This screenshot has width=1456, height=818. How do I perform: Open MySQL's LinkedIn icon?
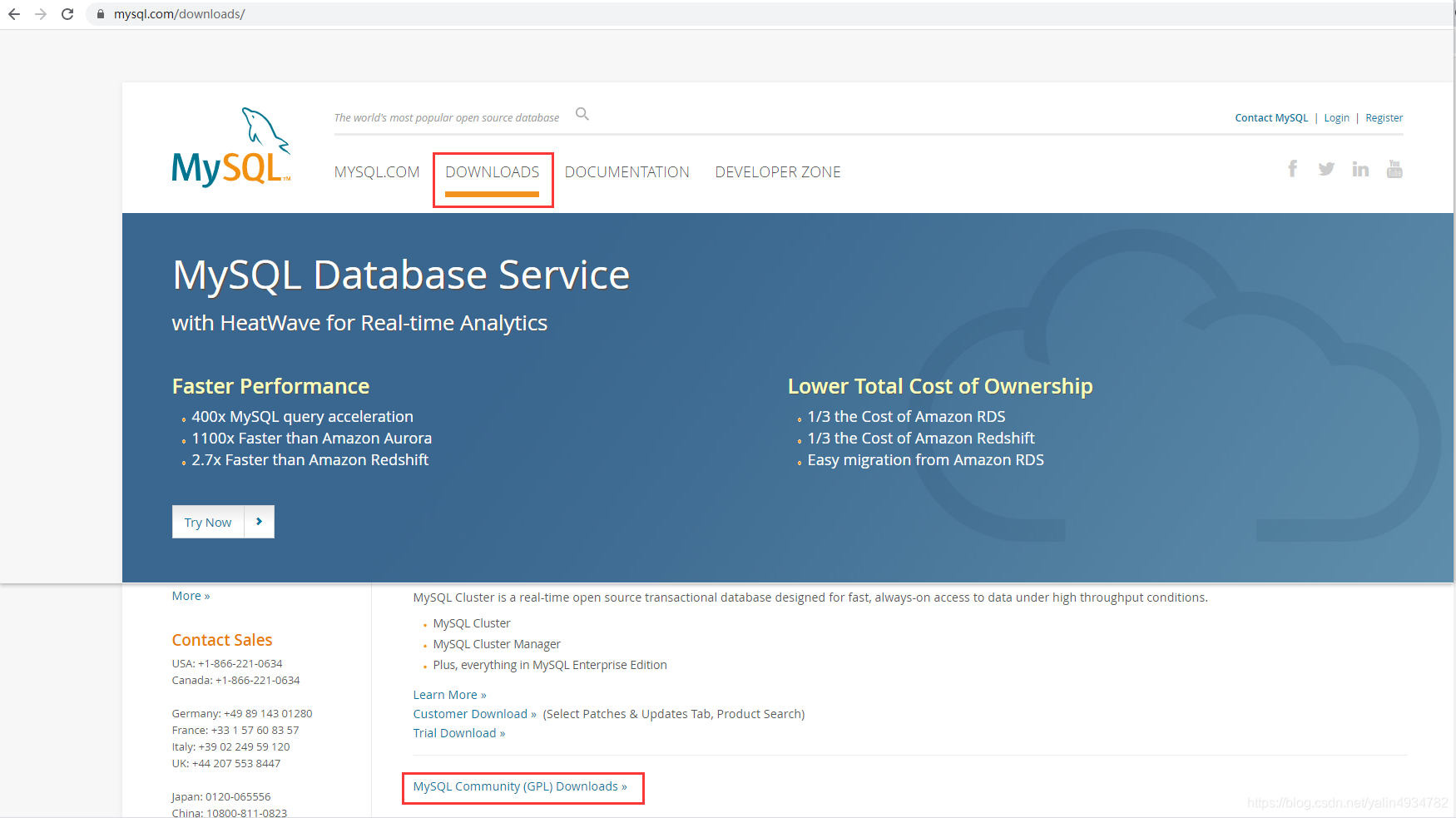[x=1360, y=168]
